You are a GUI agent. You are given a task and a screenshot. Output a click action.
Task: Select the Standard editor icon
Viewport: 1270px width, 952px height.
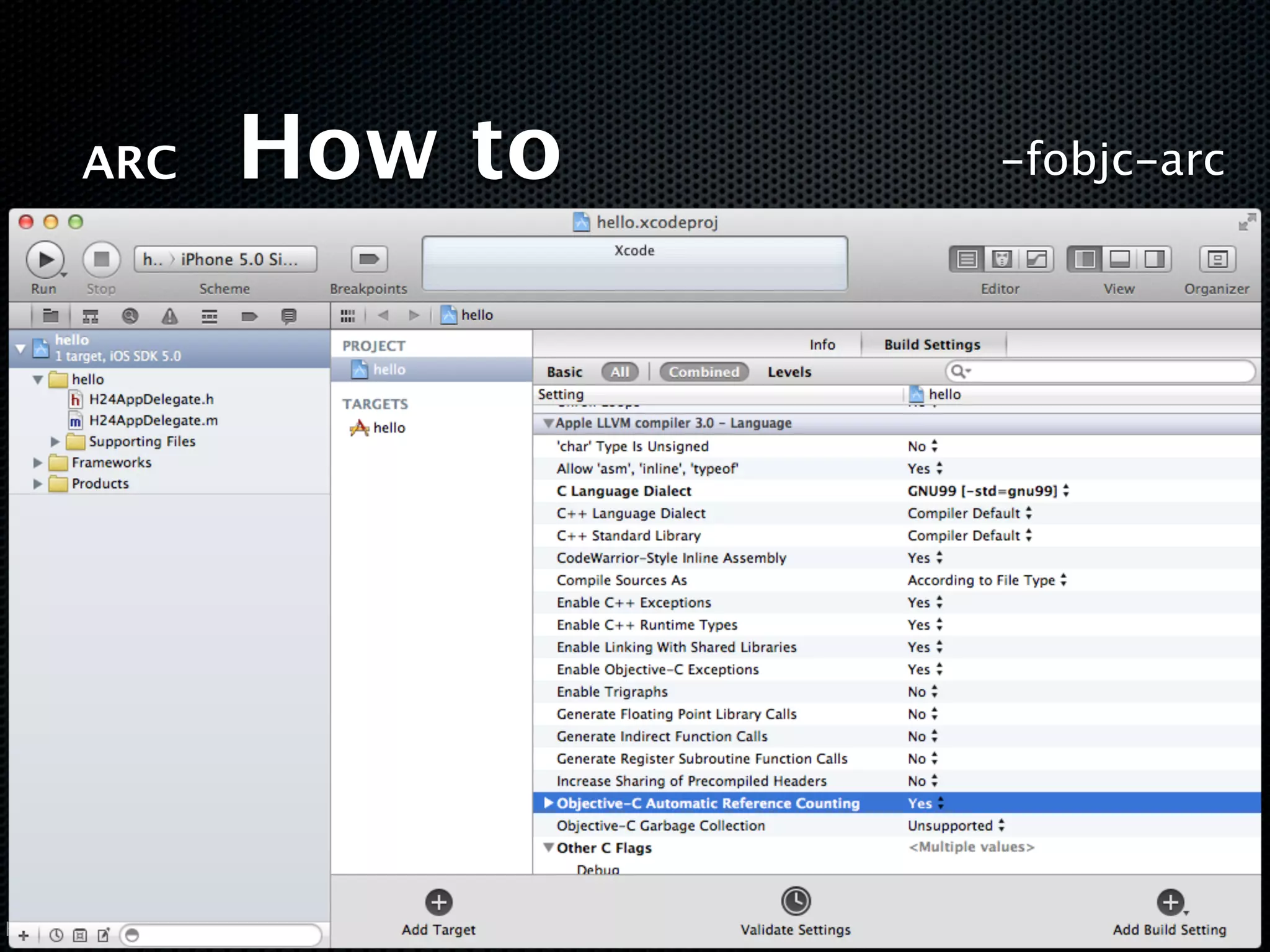tap(967, 259)
